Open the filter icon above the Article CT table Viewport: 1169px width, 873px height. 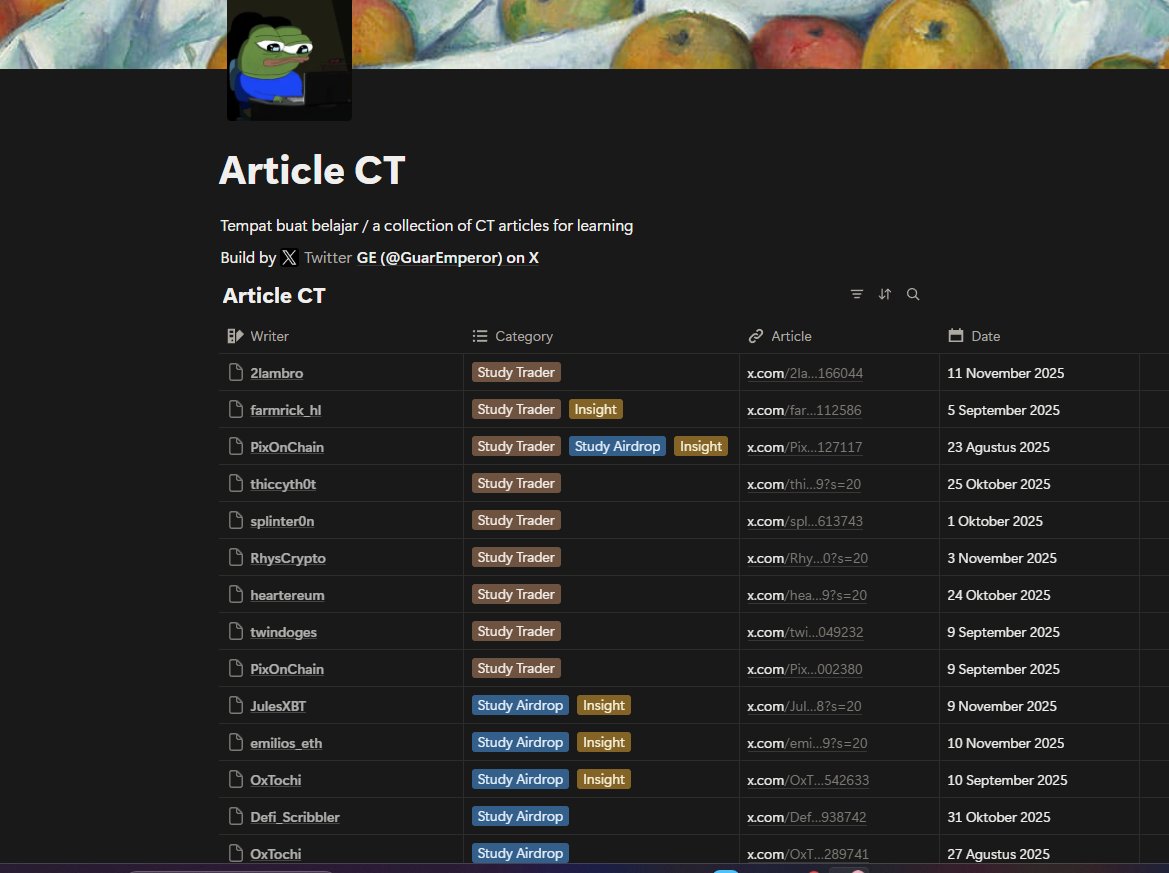click(857, 294)
